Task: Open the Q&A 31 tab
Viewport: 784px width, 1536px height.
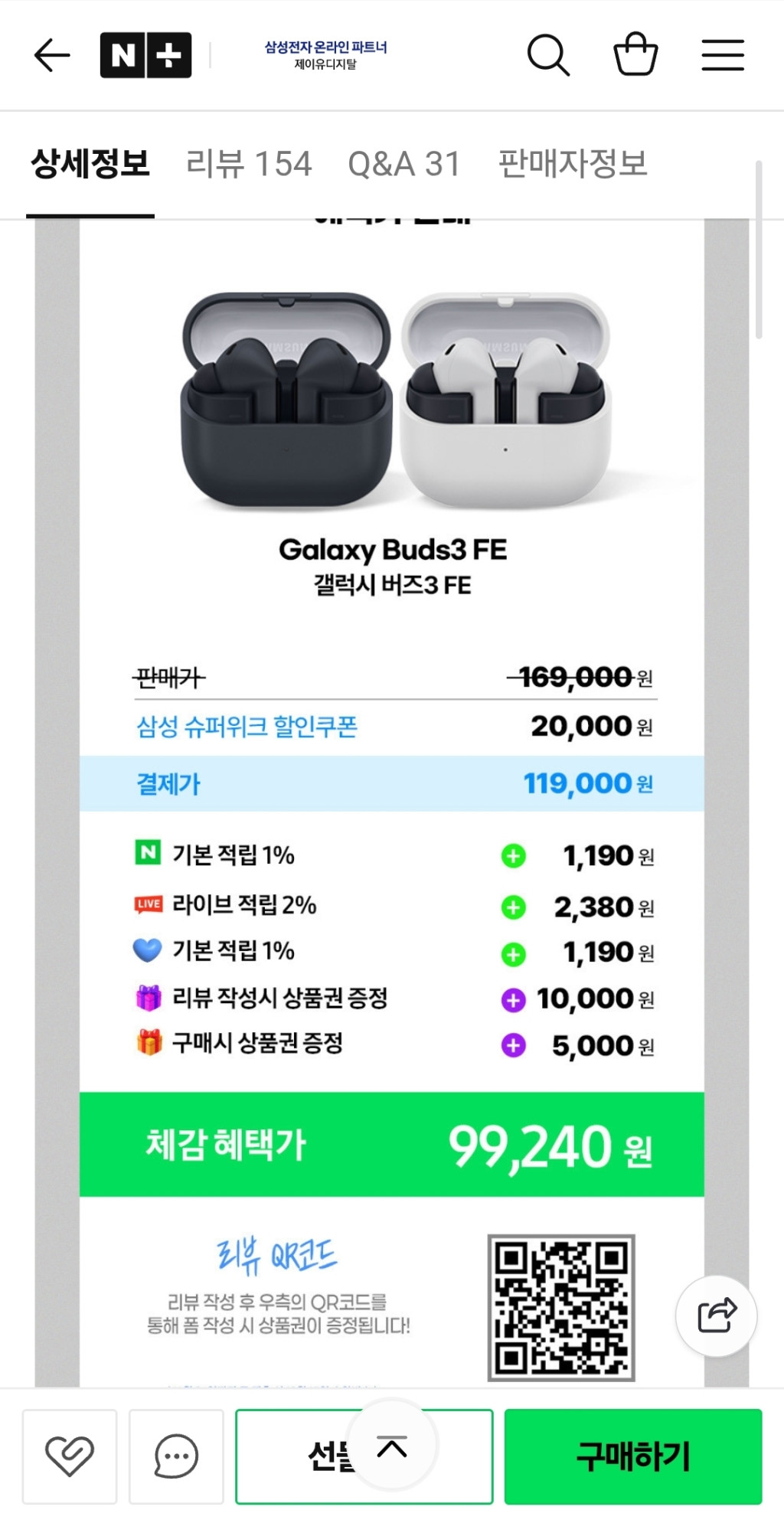Action: 403,164
